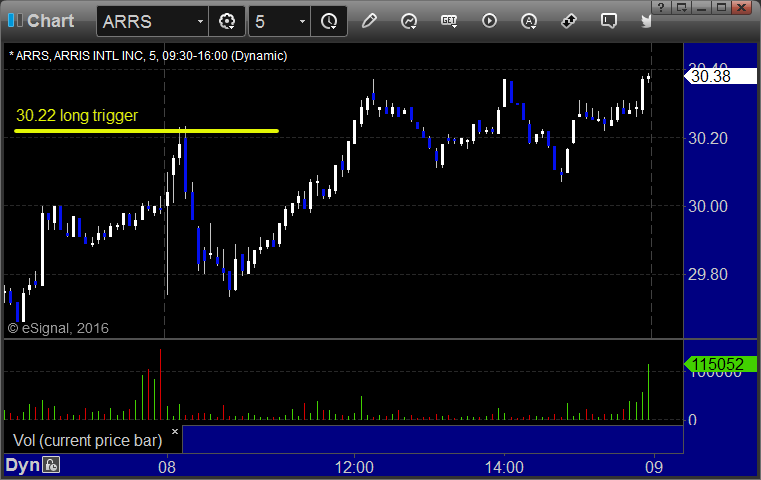Minimize the chart window
Viewport: 761px width, 480px height.
[x=701, y=7]
